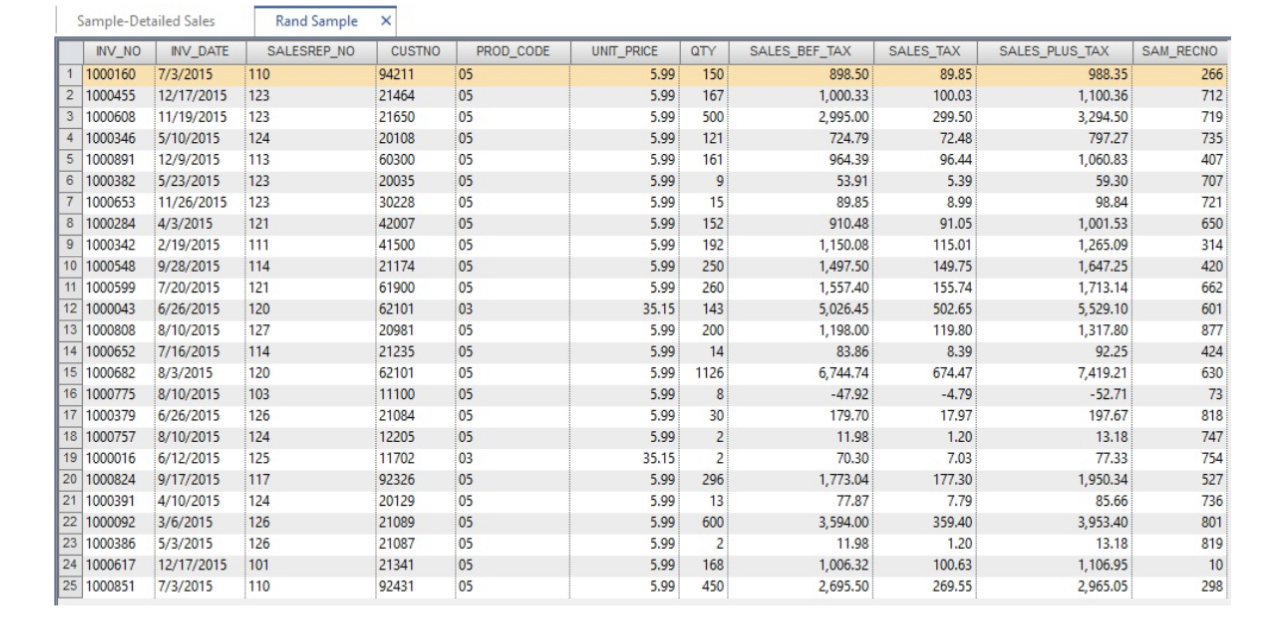Click the UNIT_PRICE column header
1284x621 pixels.
click(x=624, y=51)
